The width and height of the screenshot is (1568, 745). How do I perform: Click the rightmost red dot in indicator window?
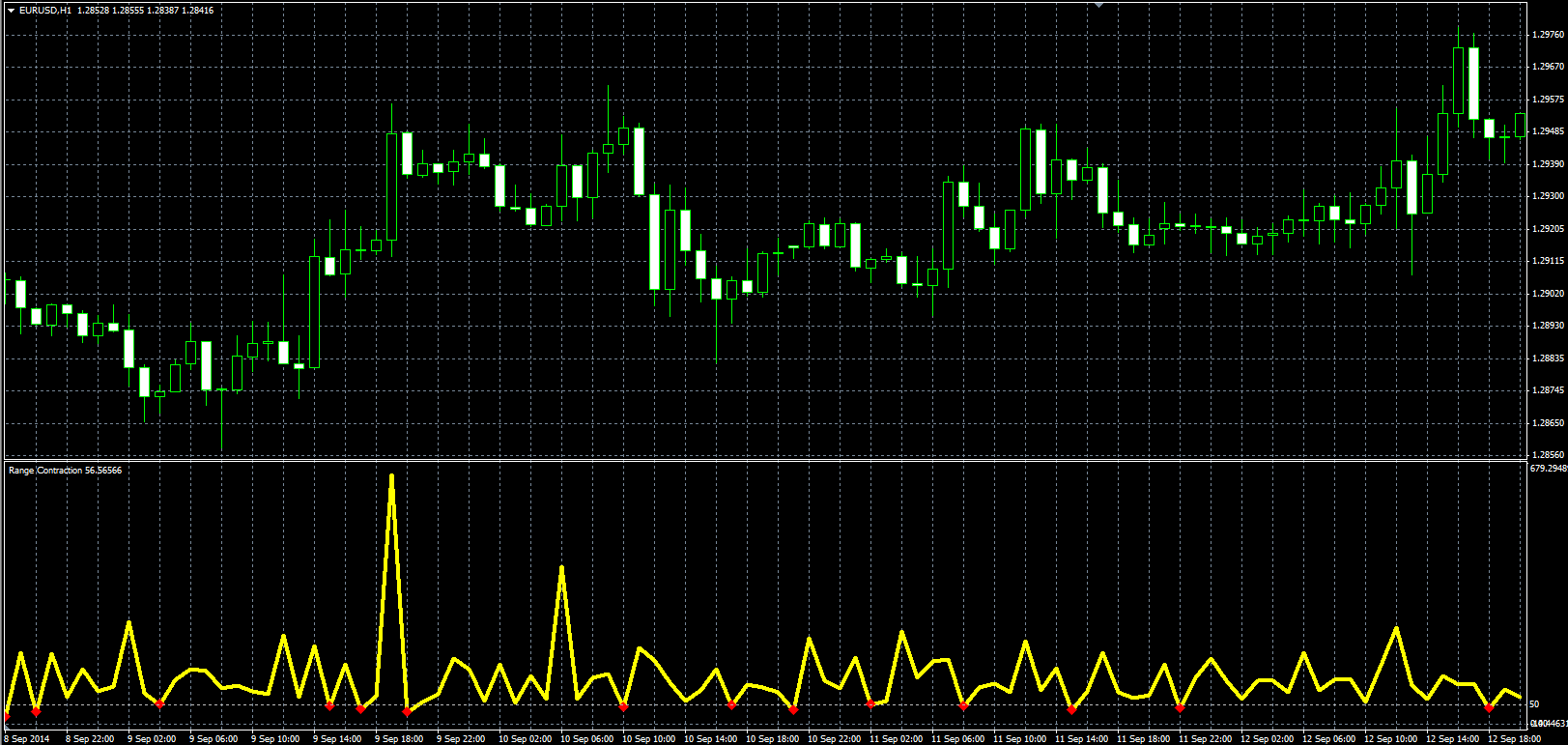click(1489, 708)
